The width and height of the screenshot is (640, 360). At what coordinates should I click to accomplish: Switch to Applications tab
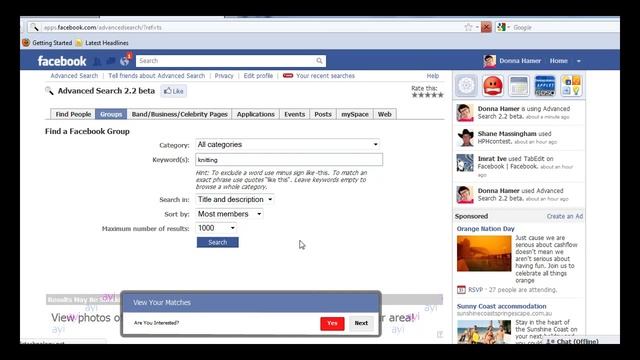pos(256,114)
